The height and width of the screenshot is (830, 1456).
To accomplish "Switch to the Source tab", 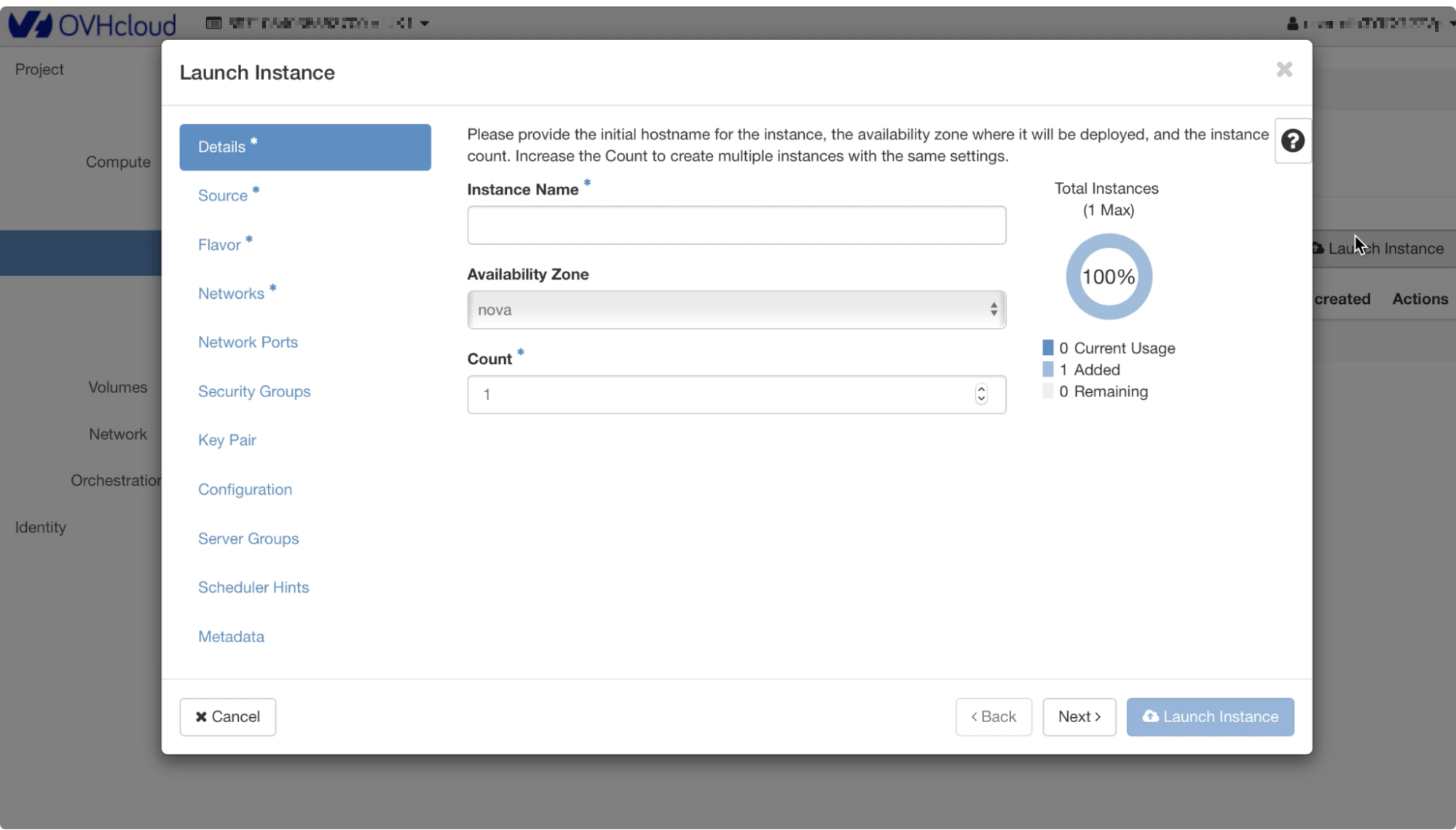I will (223, 195).
